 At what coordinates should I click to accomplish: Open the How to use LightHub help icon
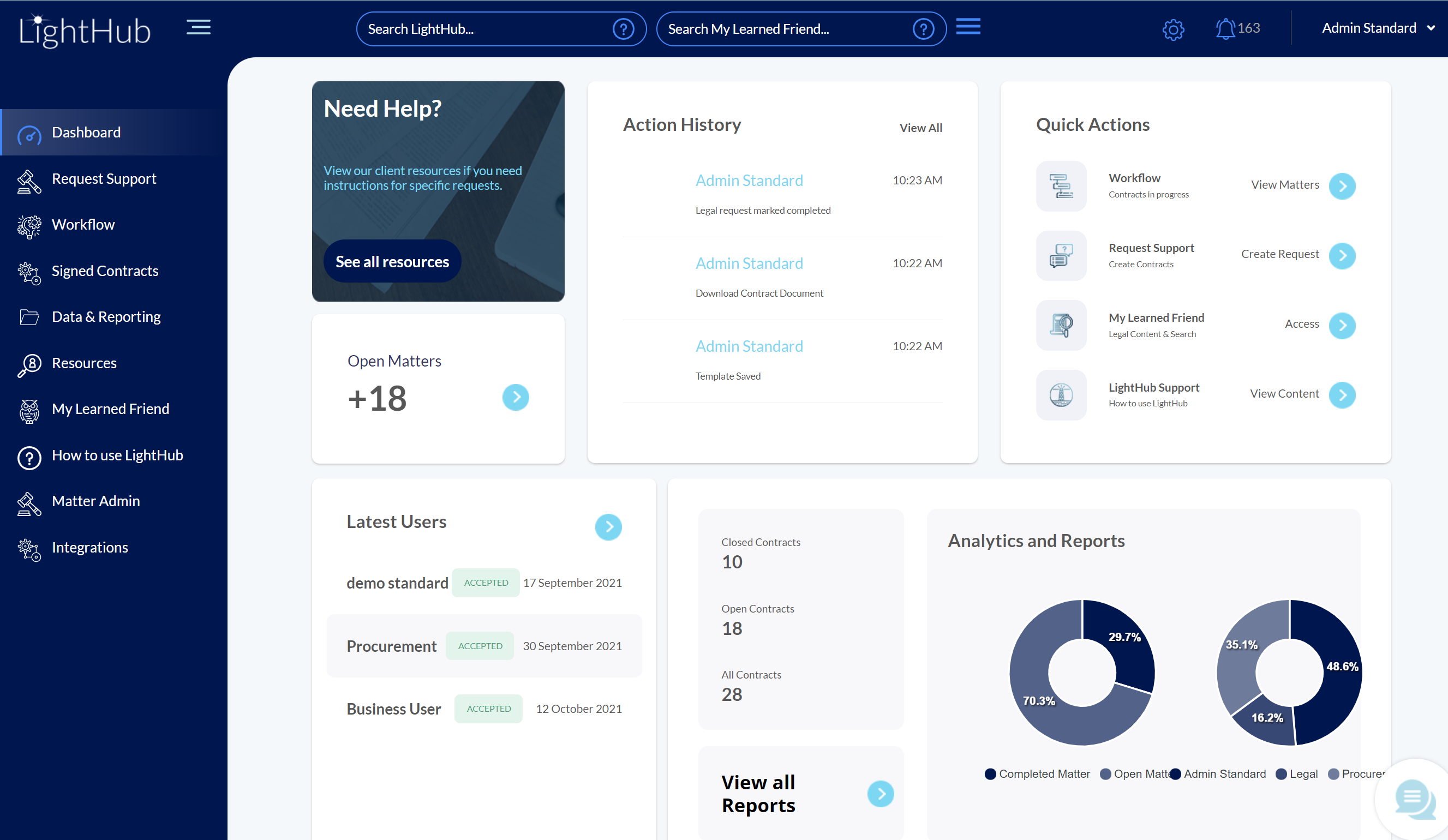pos(29,457)
